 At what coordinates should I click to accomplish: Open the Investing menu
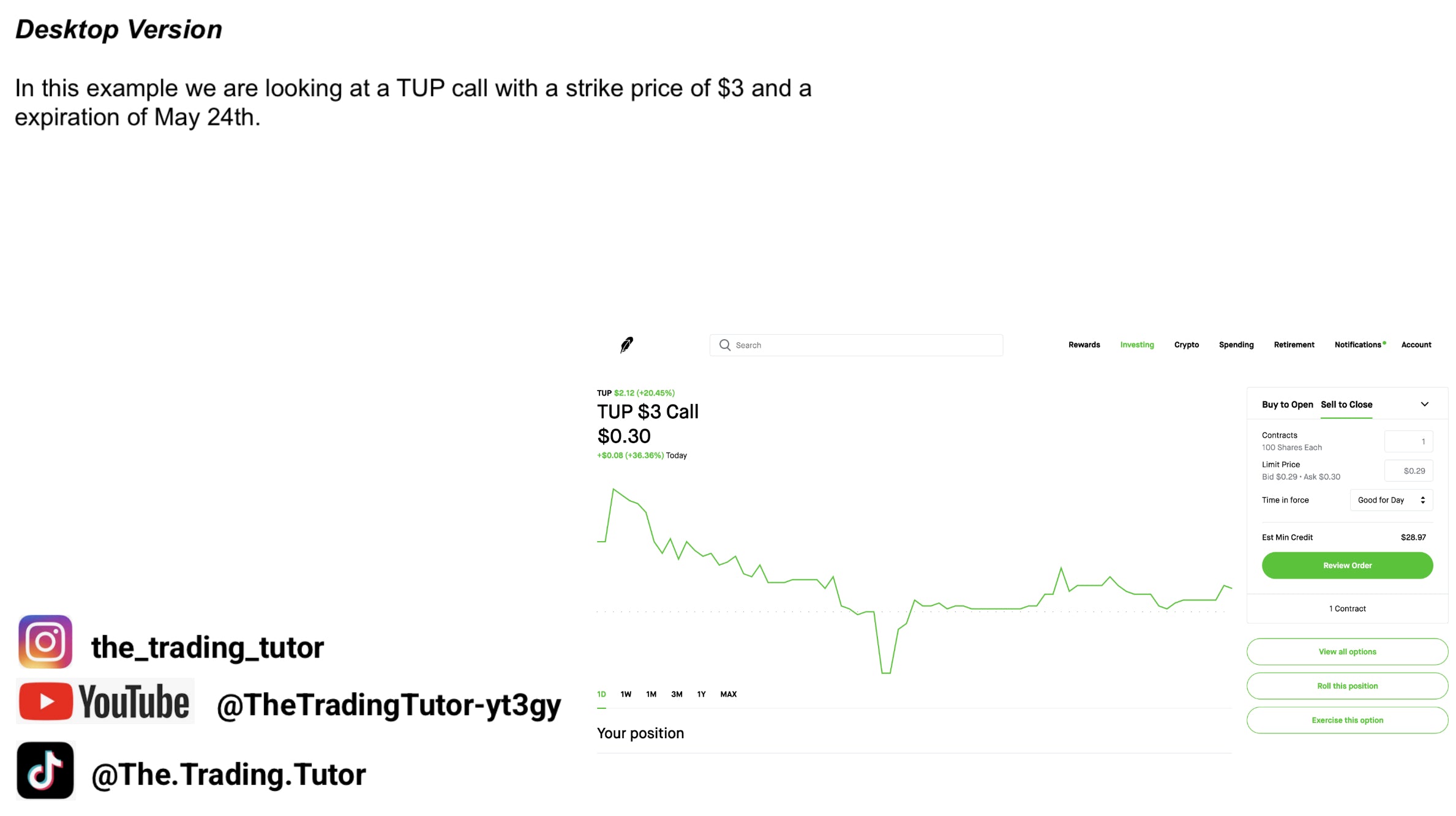1136,345
